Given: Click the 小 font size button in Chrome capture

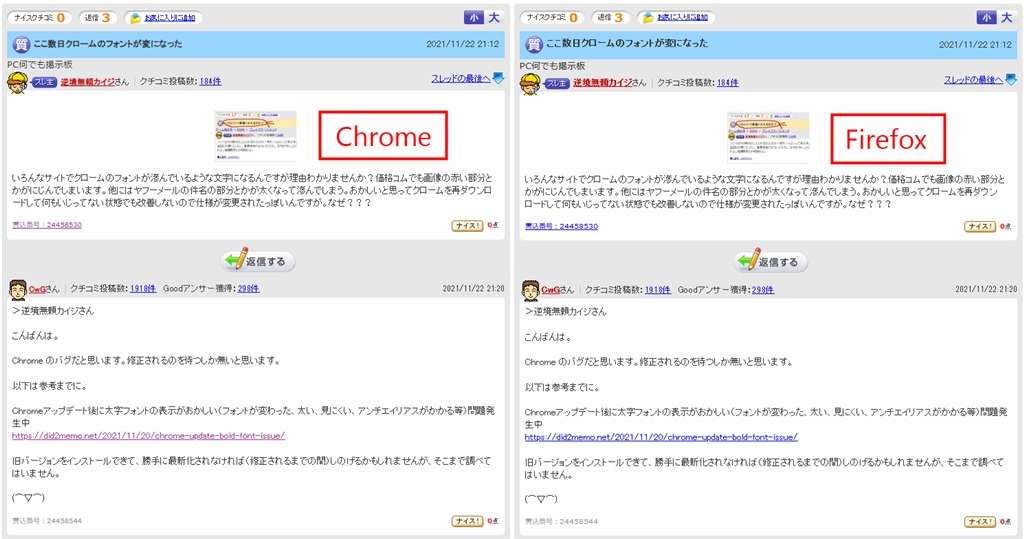Looking at the screenshot, I should 473,18.
